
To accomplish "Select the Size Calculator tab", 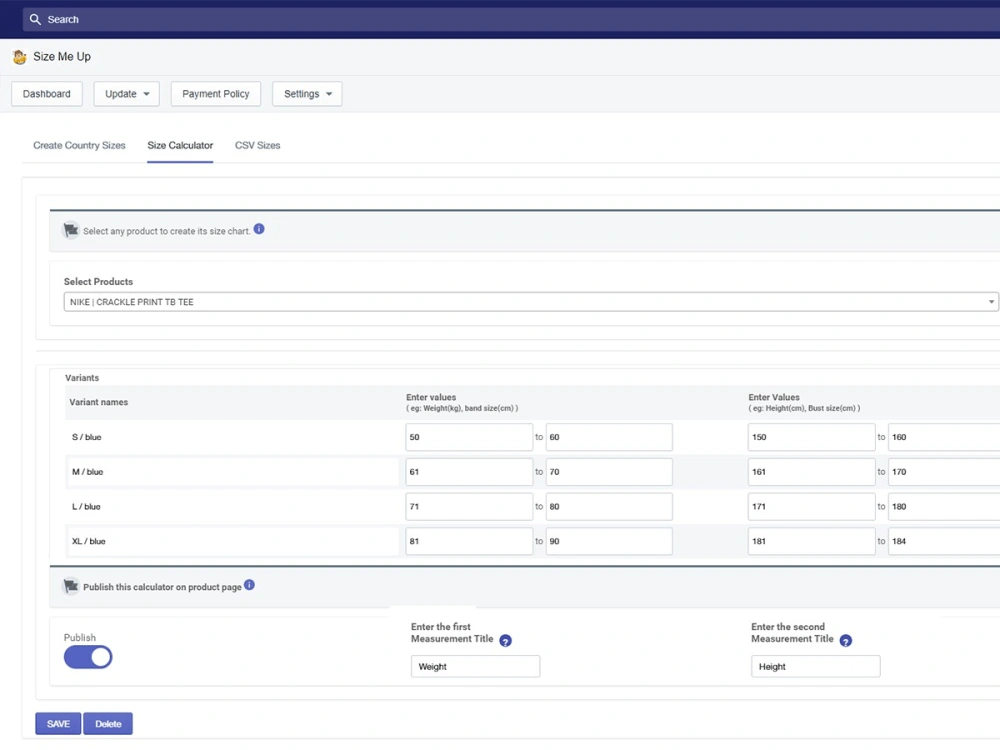I will 180,145.
